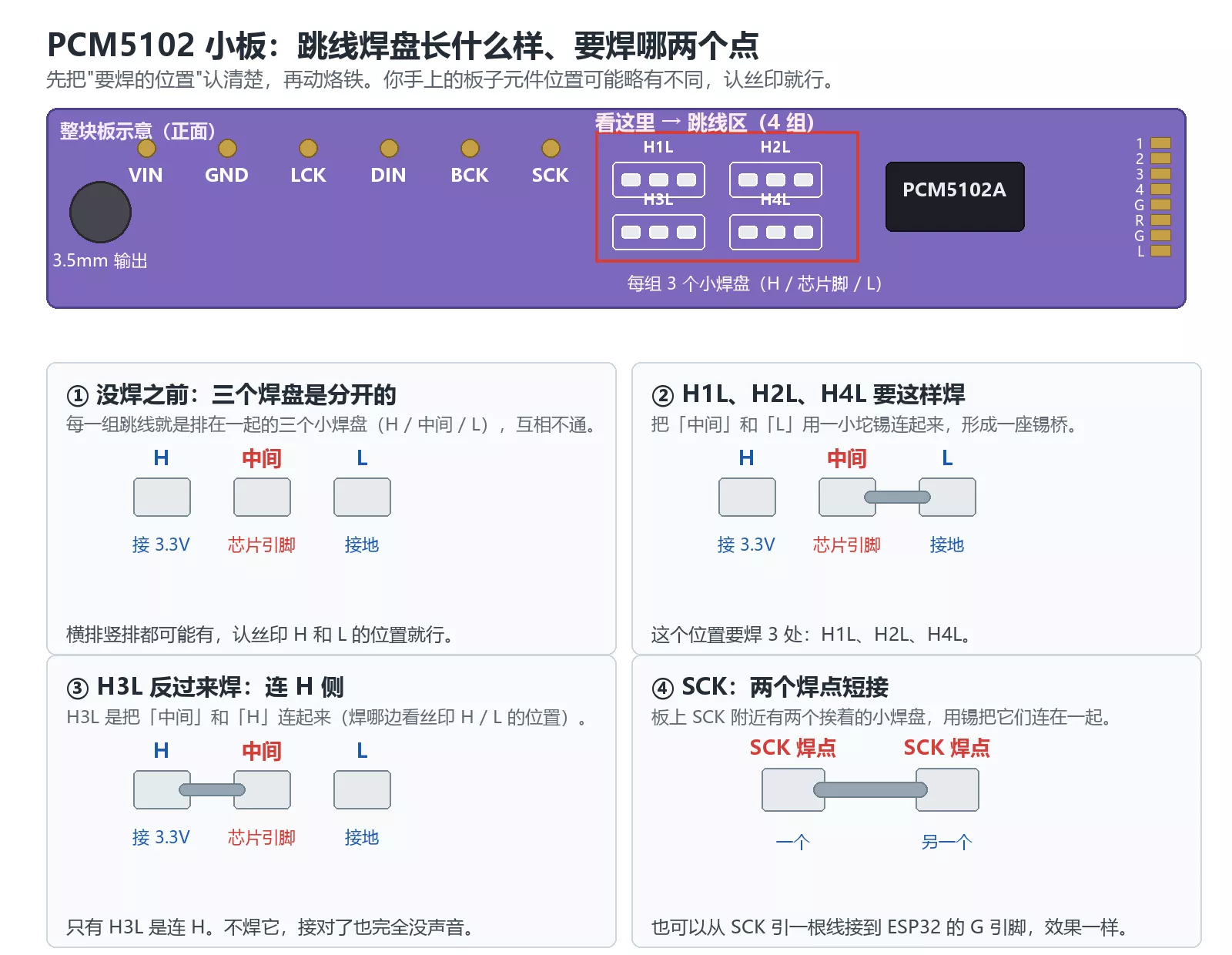The width and height of the screenshot is (1232, 955).
Task: Select the gold pad above SCK on board
Action: 551,148
